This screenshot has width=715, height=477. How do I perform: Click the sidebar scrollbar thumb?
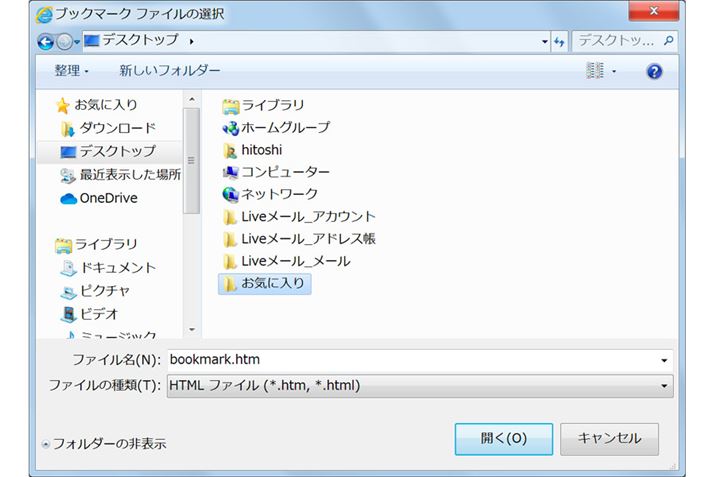pos(192,161)
